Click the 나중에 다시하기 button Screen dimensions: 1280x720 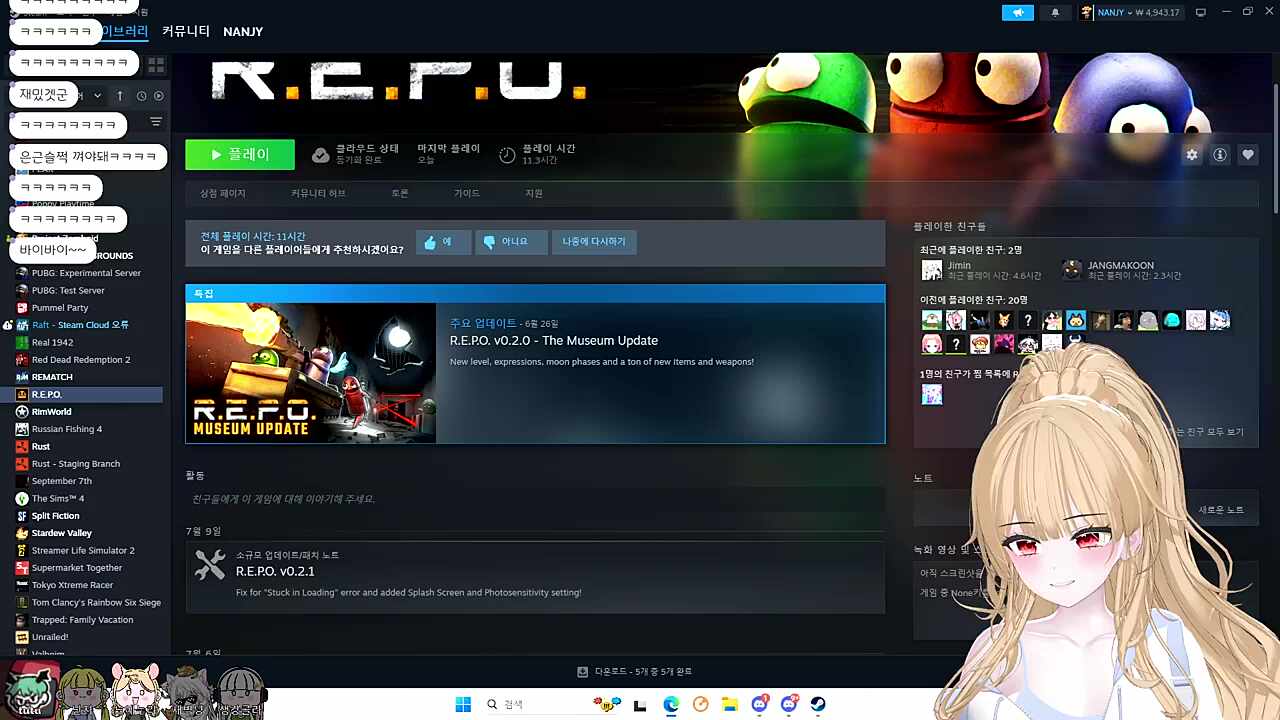(594, 242)
